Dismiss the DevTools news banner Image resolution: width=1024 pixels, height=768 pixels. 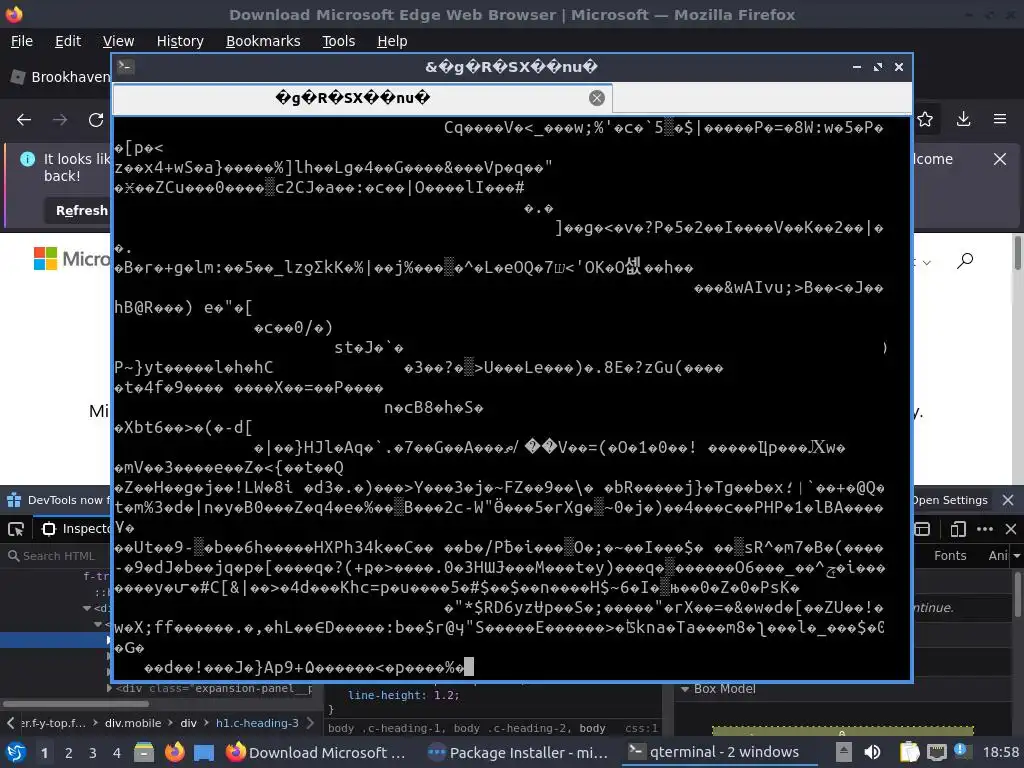point(1008,500)
